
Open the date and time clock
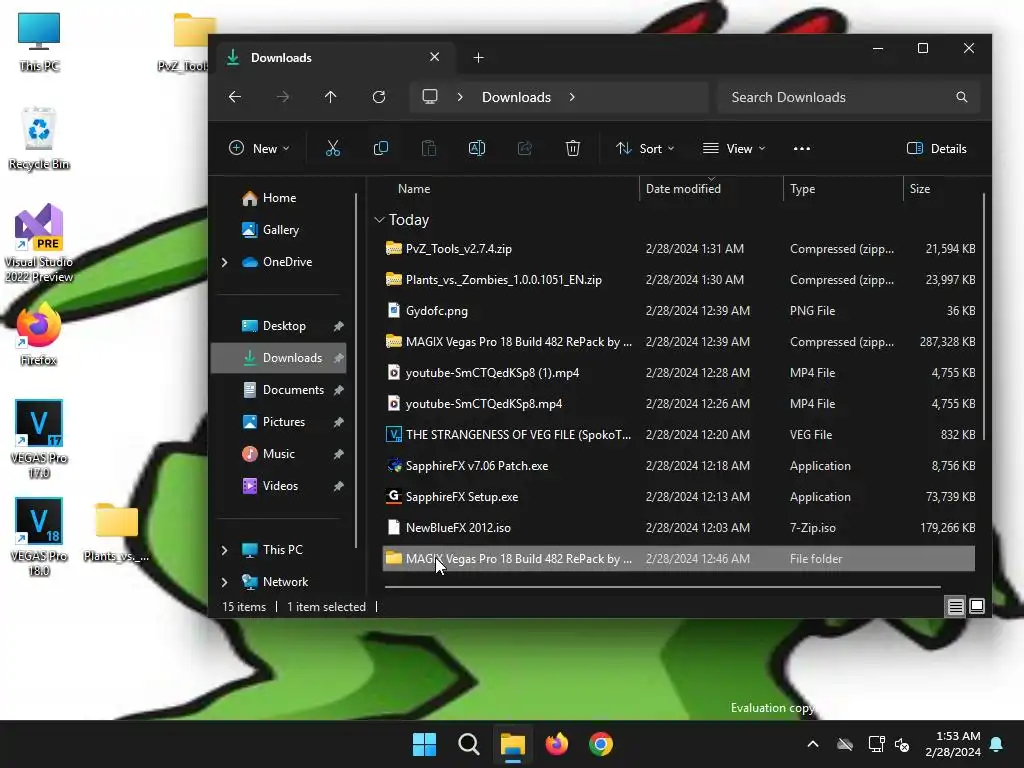pyautogui.click(x=953, y=744)
